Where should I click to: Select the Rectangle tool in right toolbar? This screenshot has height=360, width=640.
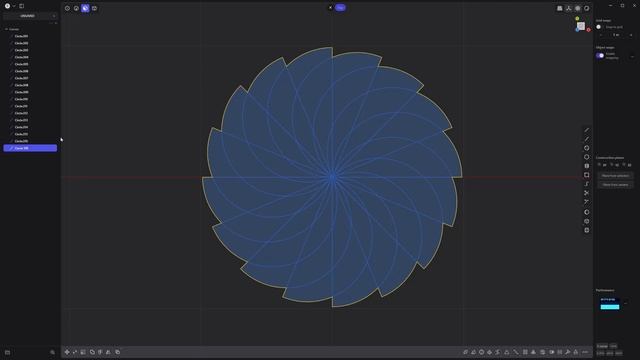tap(587, 175)
